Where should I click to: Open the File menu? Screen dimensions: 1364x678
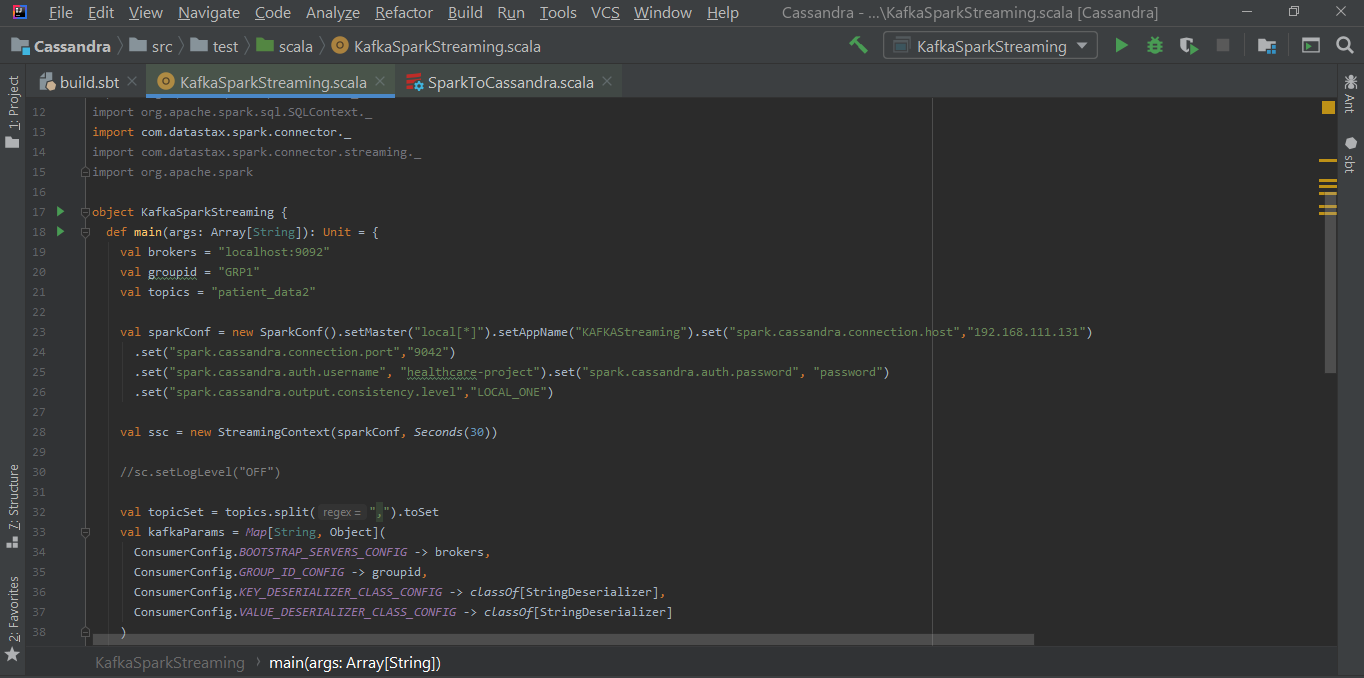[60, 13]
